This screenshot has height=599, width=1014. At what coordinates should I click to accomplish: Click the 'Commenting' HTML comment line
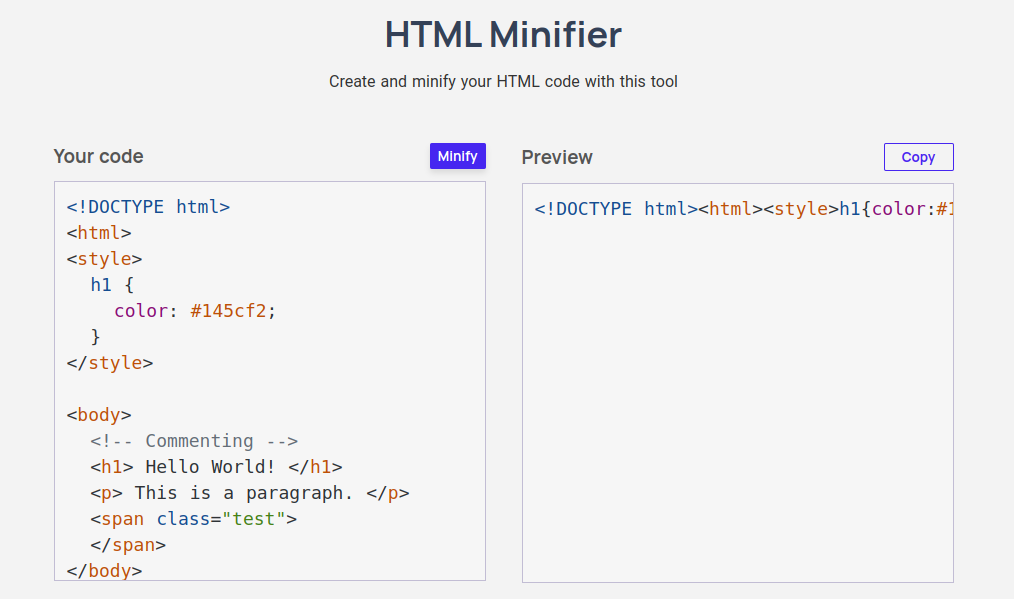(194, 441)
